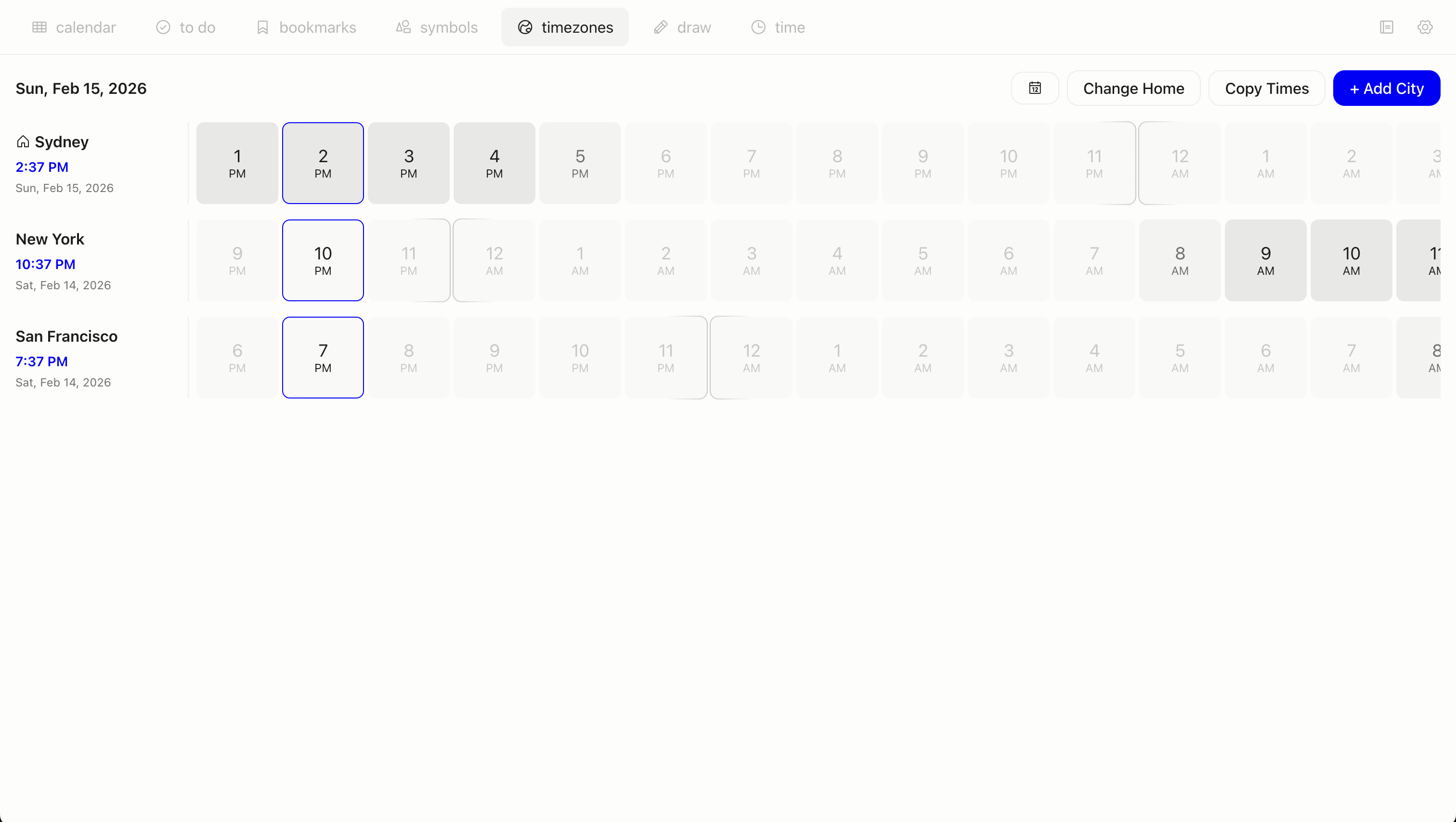
Task: Open the notes panel icon in top right
Action: click(1387, 27)
